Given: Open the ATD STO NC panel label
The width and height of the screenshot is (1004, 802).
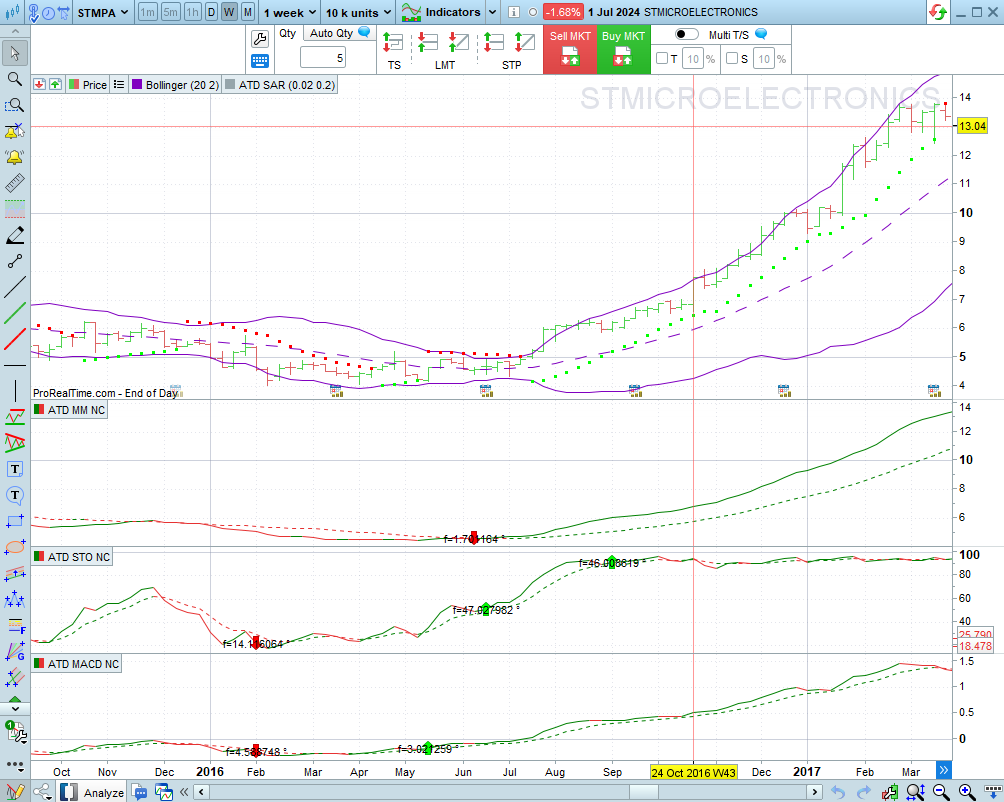Looking at the screenshot, I should click(x=72, y=557).
